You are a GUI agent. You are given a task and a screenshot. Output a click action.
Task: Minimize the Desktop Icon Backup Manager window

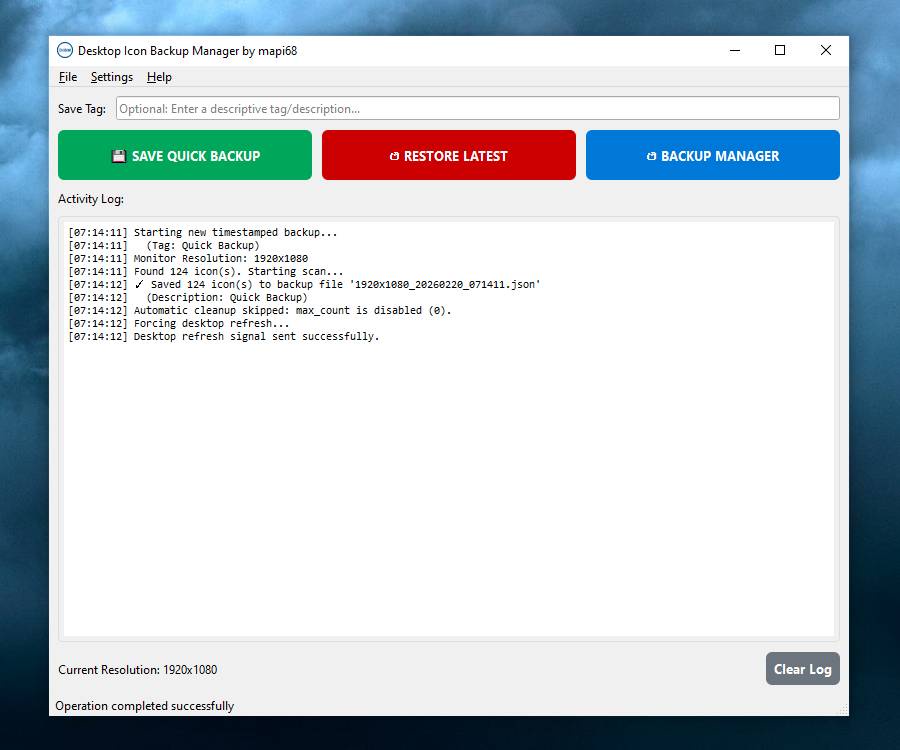[734, 50]
